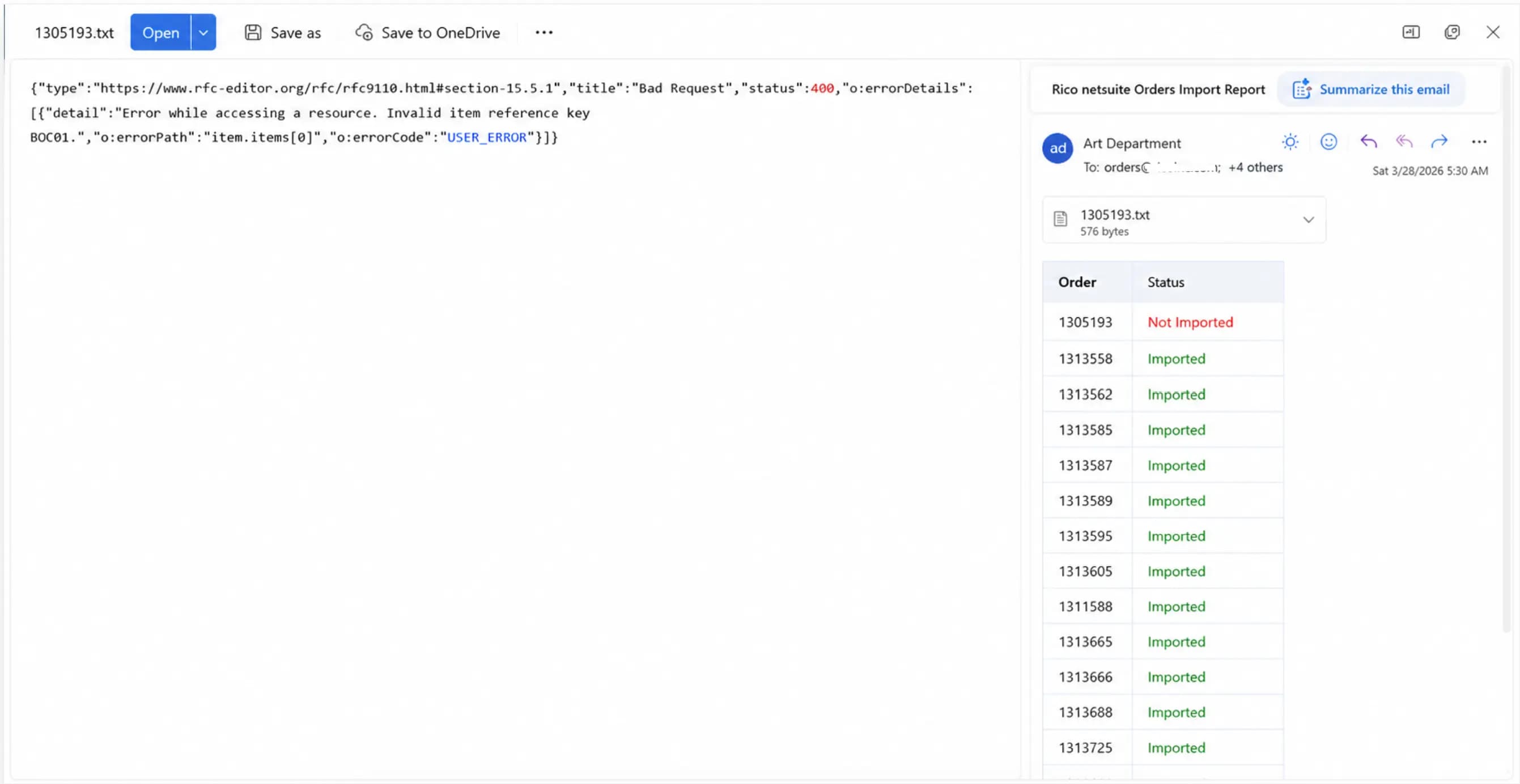Select order 1313605 cell
This screenshot has height=784, width=1520.
pos(1087,571)
